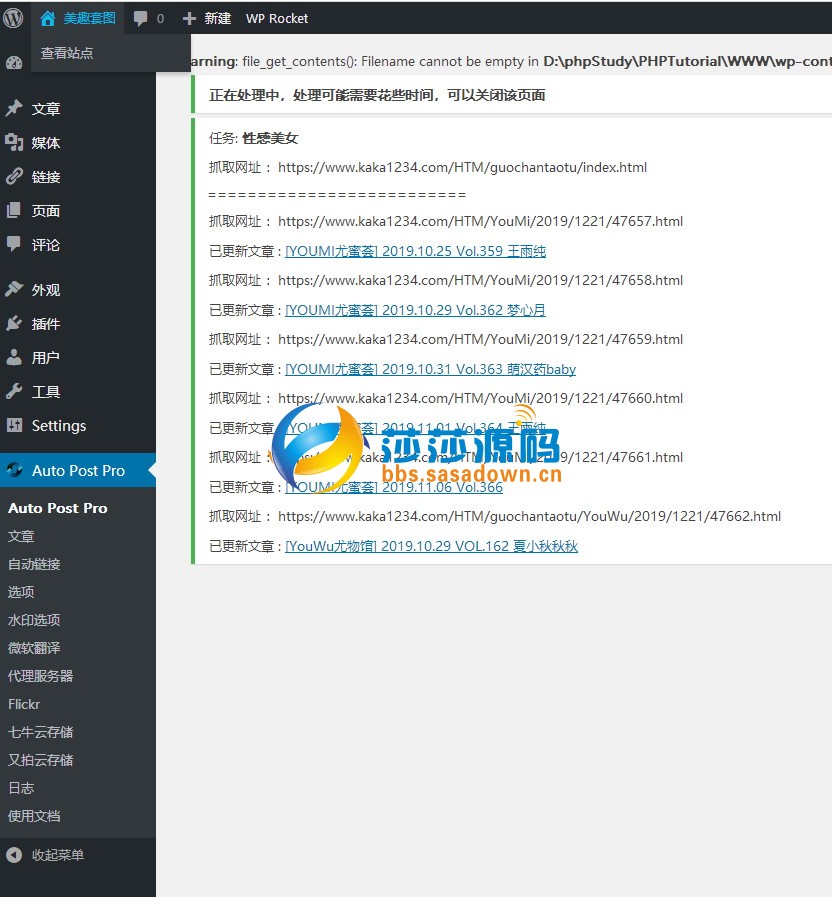This screenshot has height=897, width=832.
Task: Select the highlighted Auto Post Pro menu
Action: tap(78, 470)
